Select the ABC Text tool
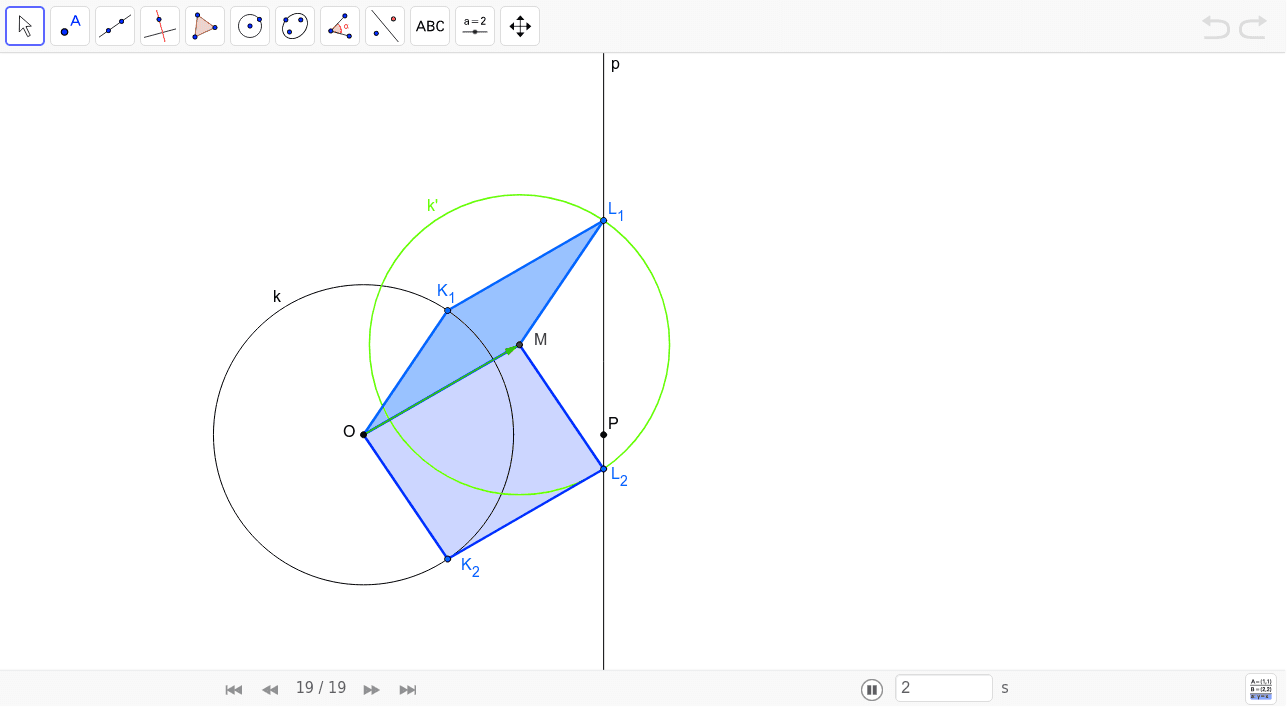Image resolution: width=1287 pixels, height=707 pixels. click(430, 26)
